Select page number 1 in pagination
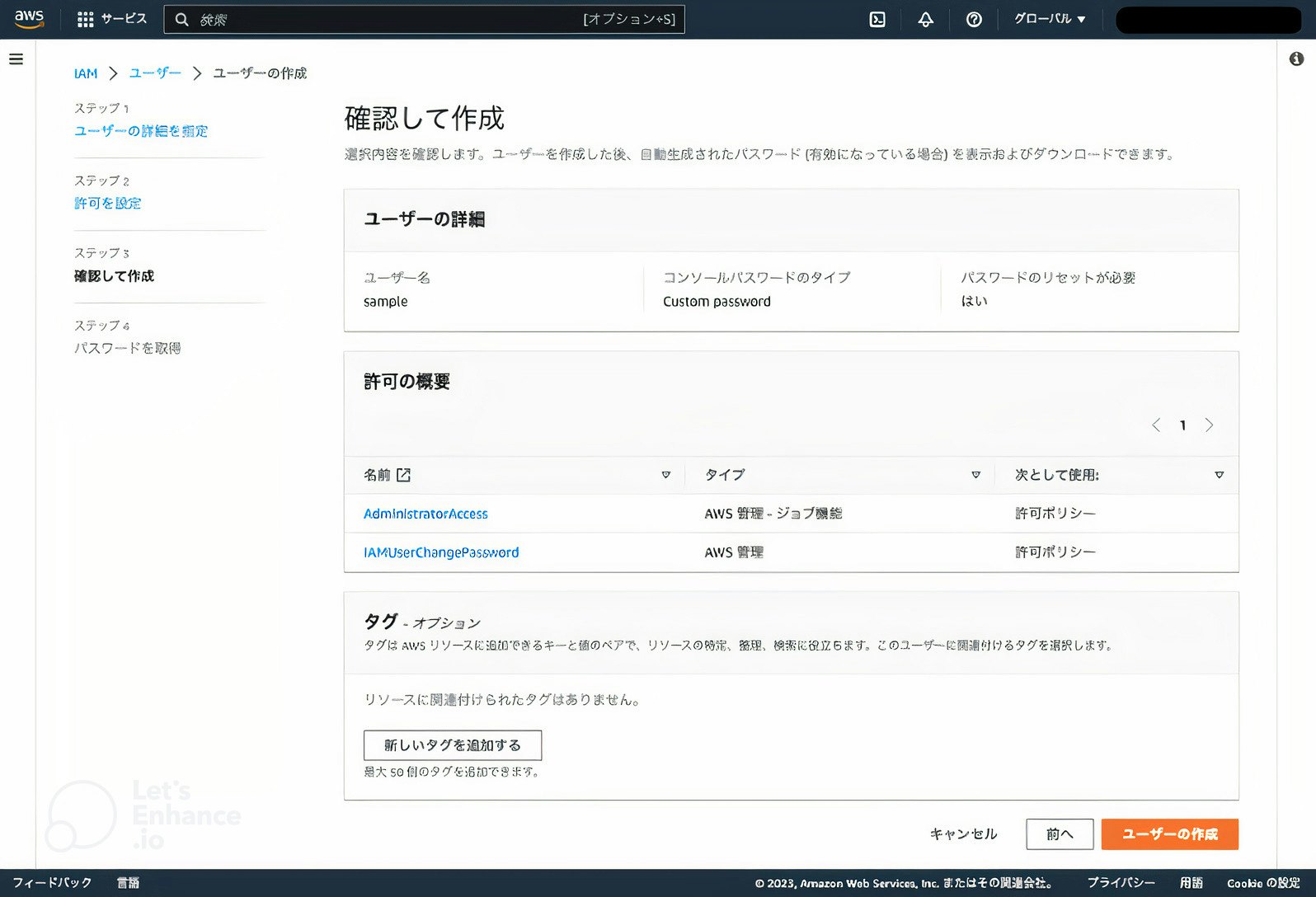Image resolution: width=1316 pixels, height=897 pixels. pos(1182,425)
